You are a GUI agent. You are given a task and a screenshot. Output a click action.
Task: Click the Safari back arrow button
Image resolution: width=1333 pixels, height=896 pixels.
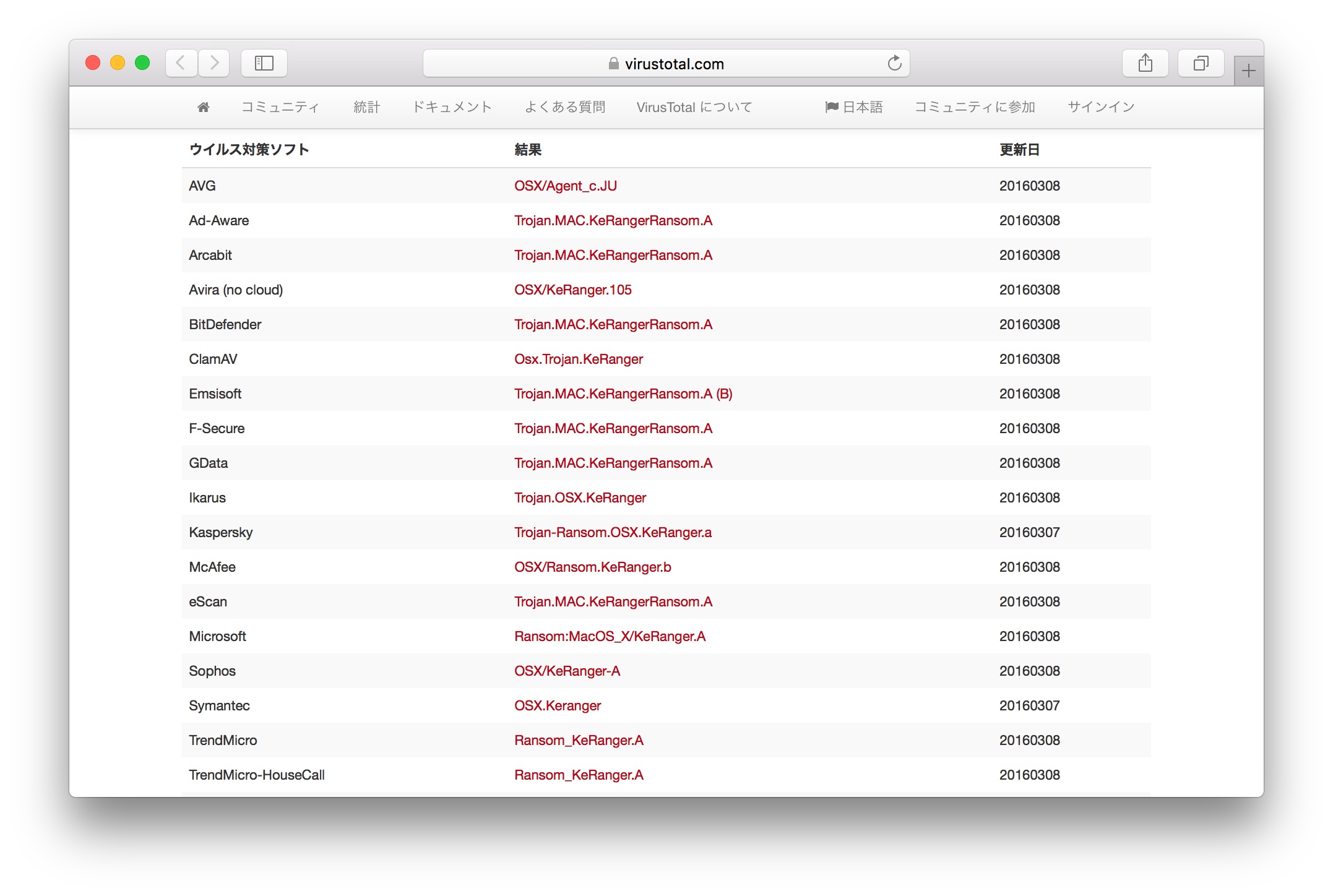pos(181,63)
